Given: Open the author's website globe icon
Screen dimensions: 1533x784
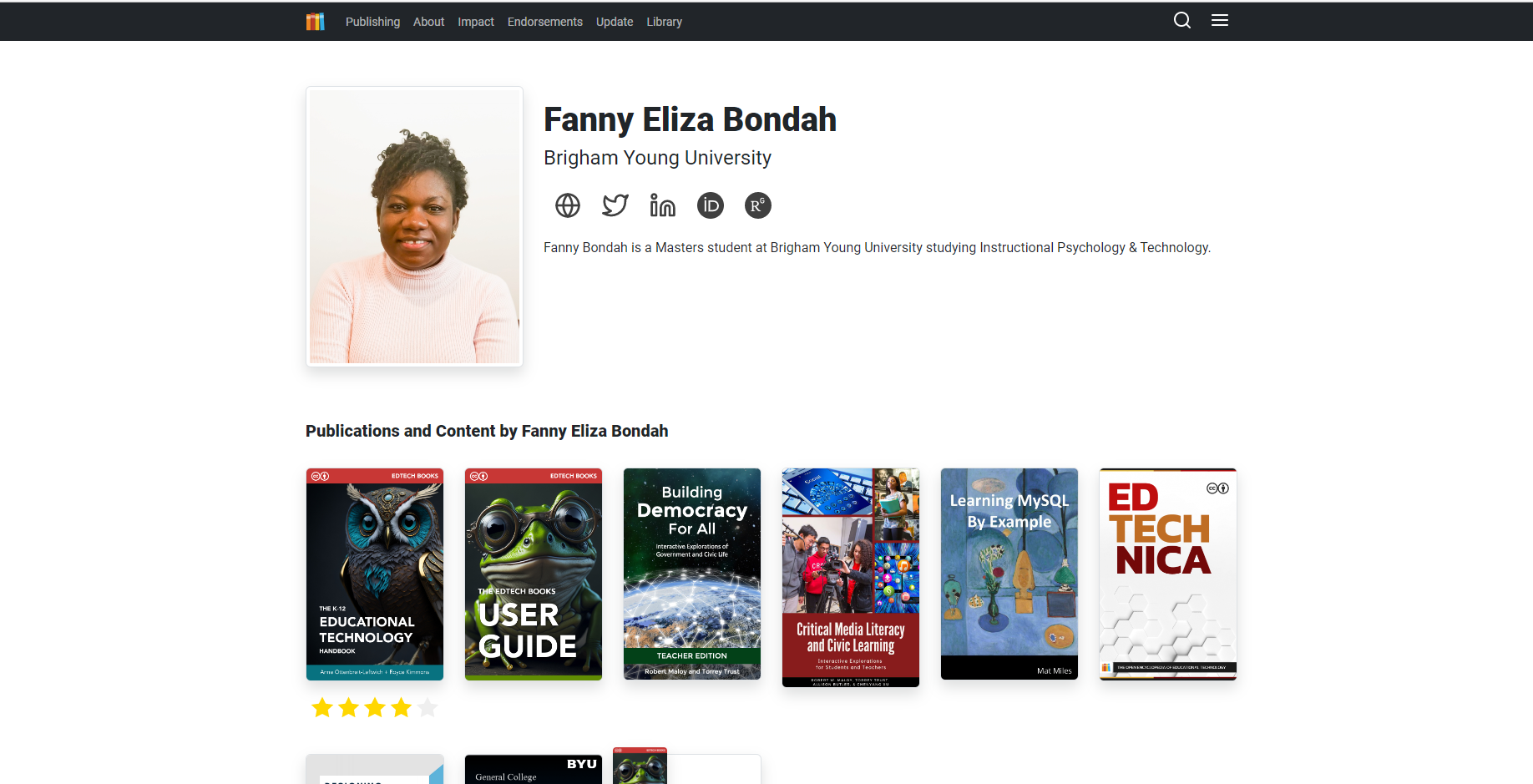Looking at the screenshot, I should [568, 205].
